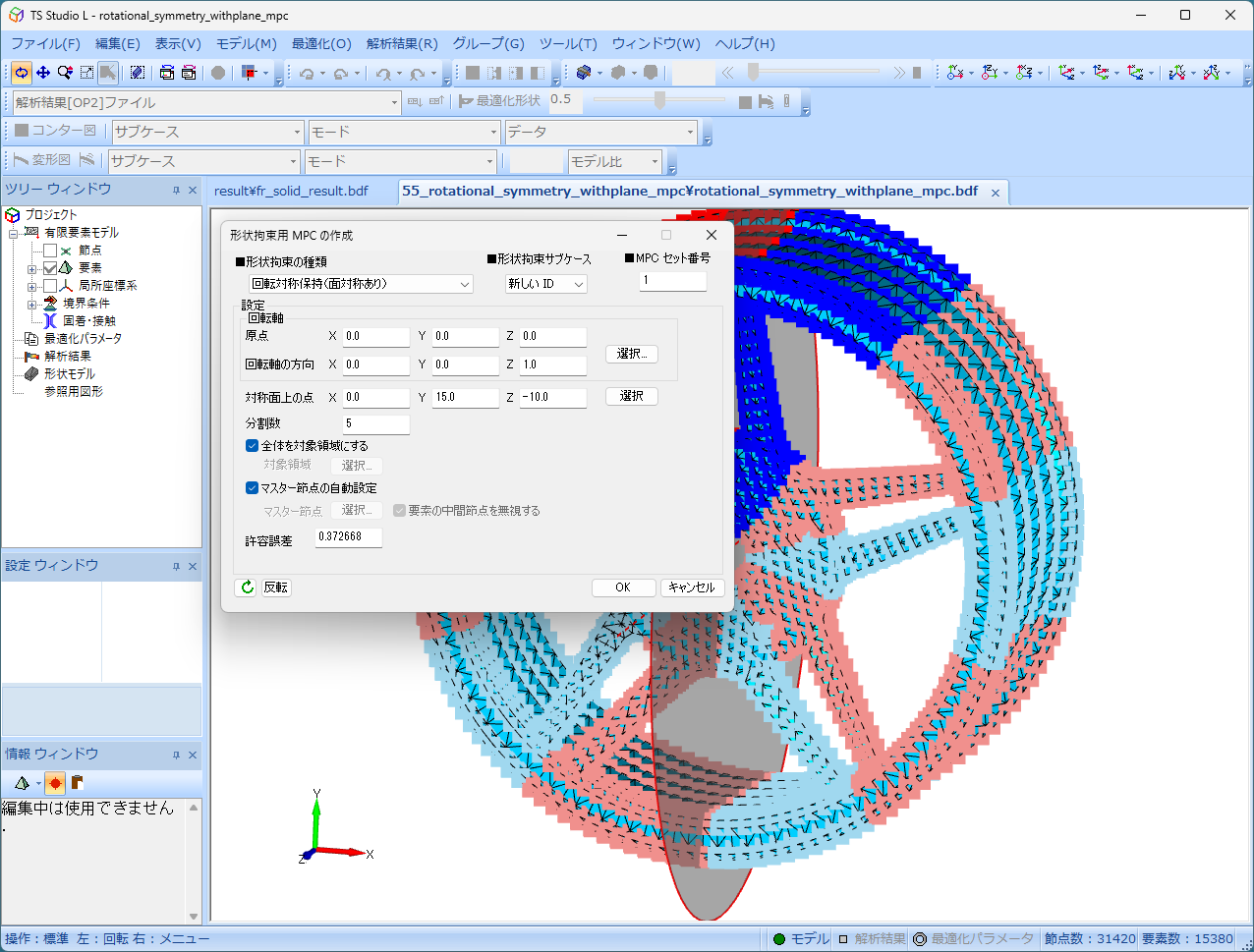
Task: Toggle 節点 visibility checkbox in tree
Action: [50, 251]
